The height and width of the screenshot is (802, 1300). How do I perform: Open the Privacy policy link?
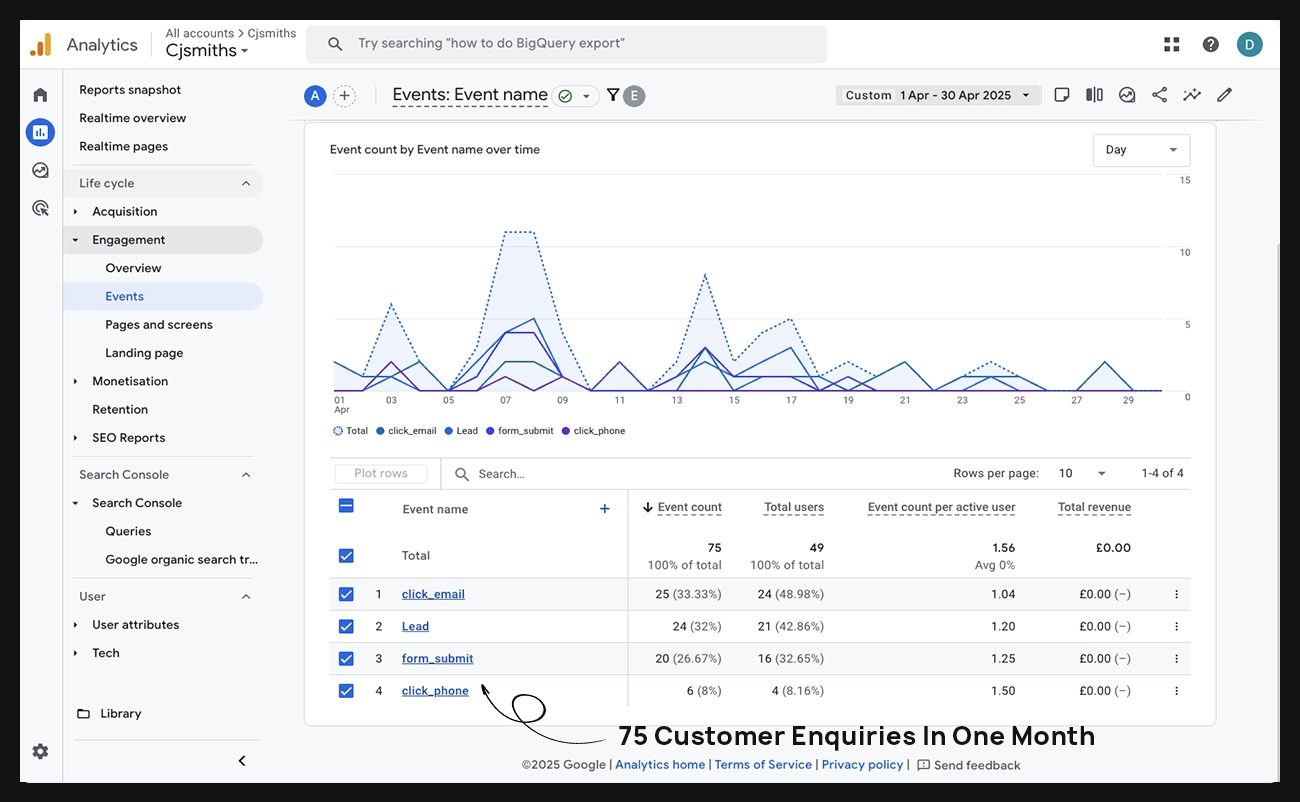862,765
